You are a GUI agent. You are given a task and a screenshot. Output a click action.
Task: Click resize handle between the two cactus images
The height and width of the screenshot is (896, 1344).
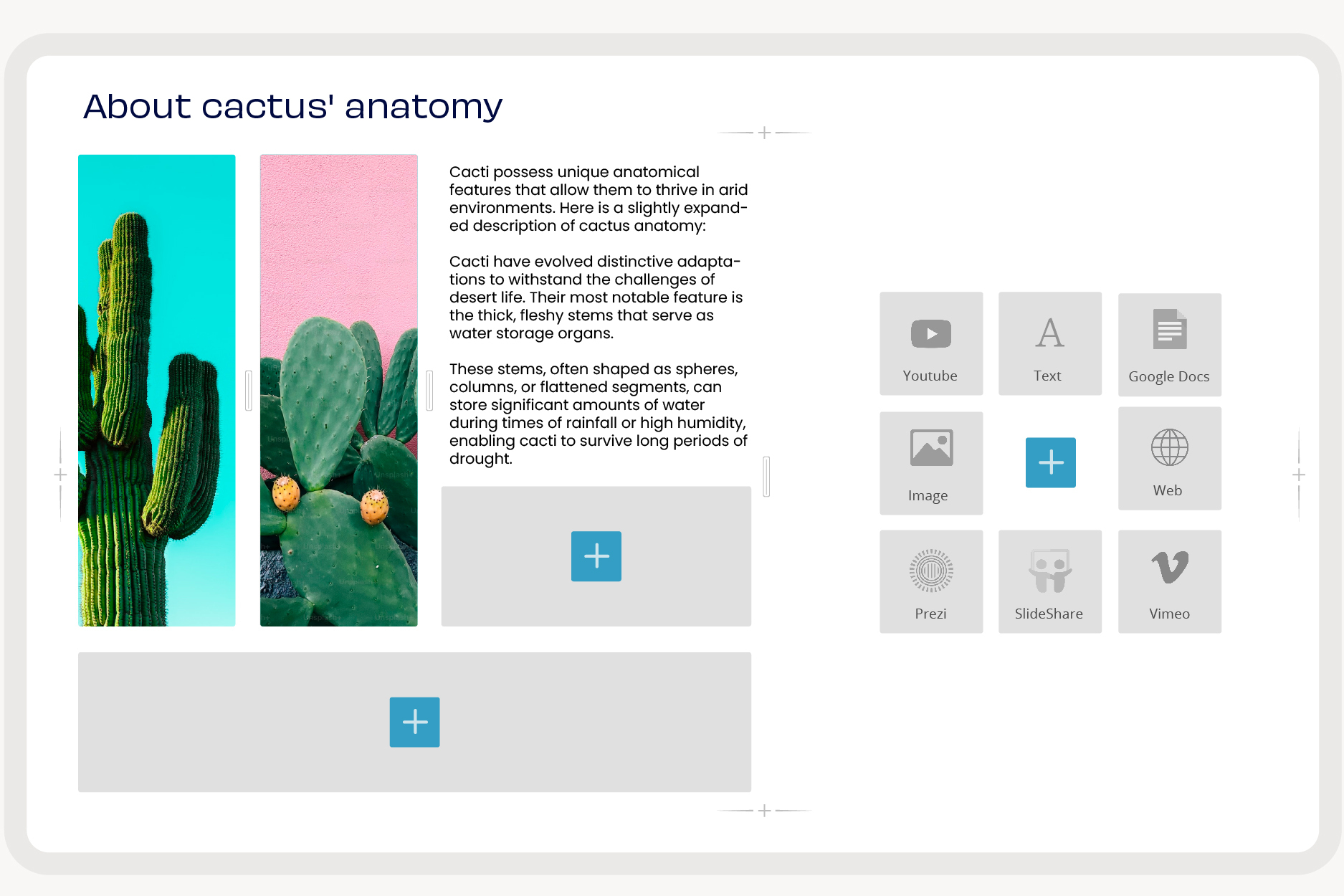click(x=249, y=391)
